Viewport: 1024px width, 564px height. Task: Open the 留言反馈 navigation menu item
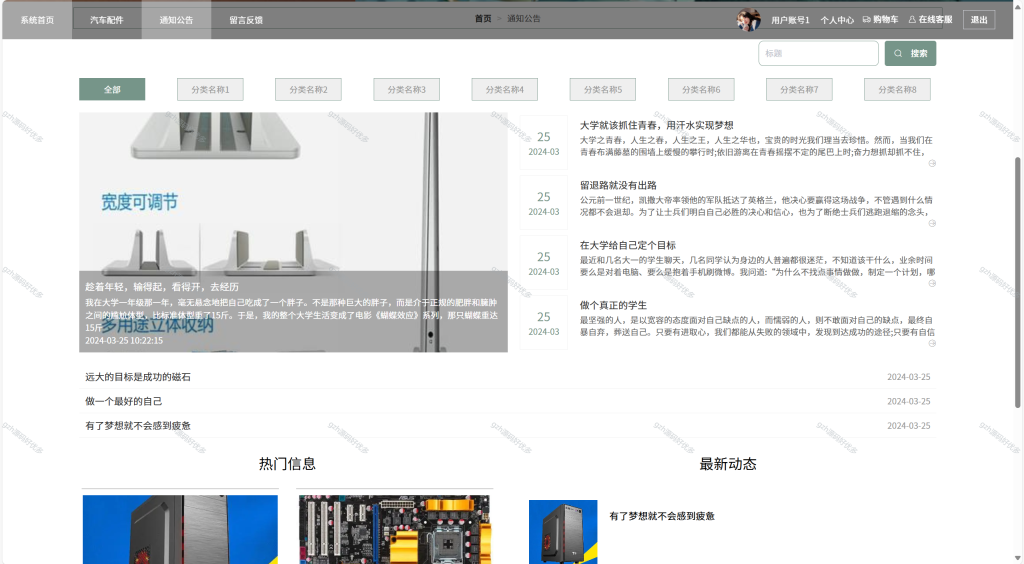coord(246,20)
